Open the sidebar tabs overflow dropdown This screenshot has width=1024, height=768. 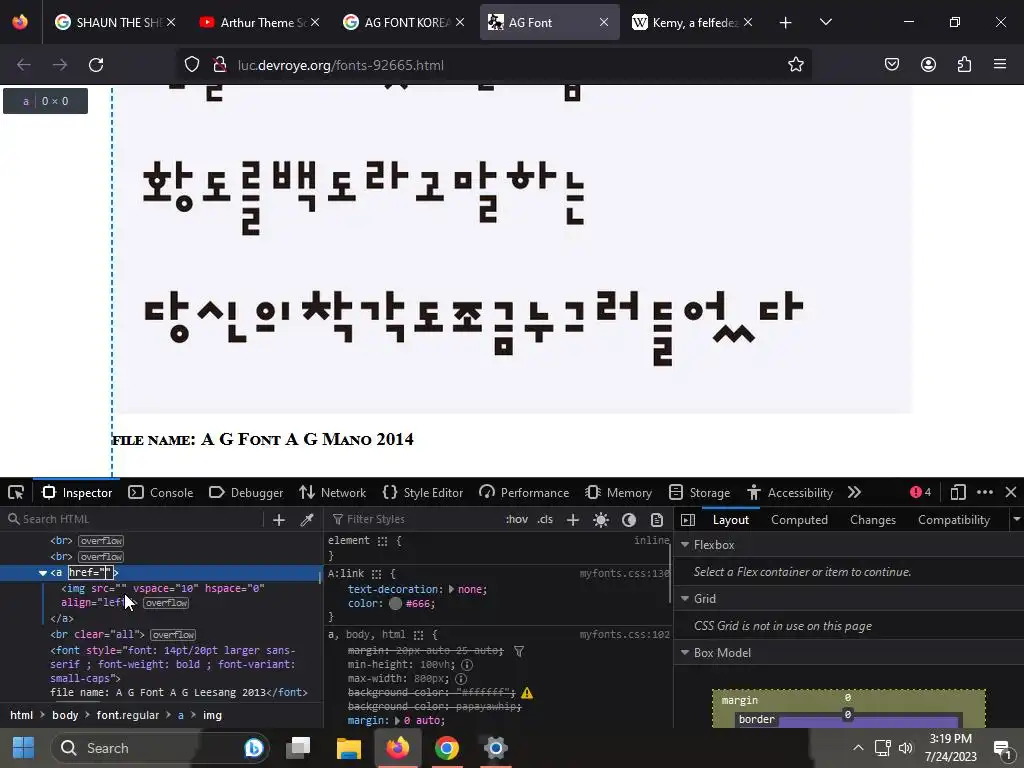click(1016, 520)
